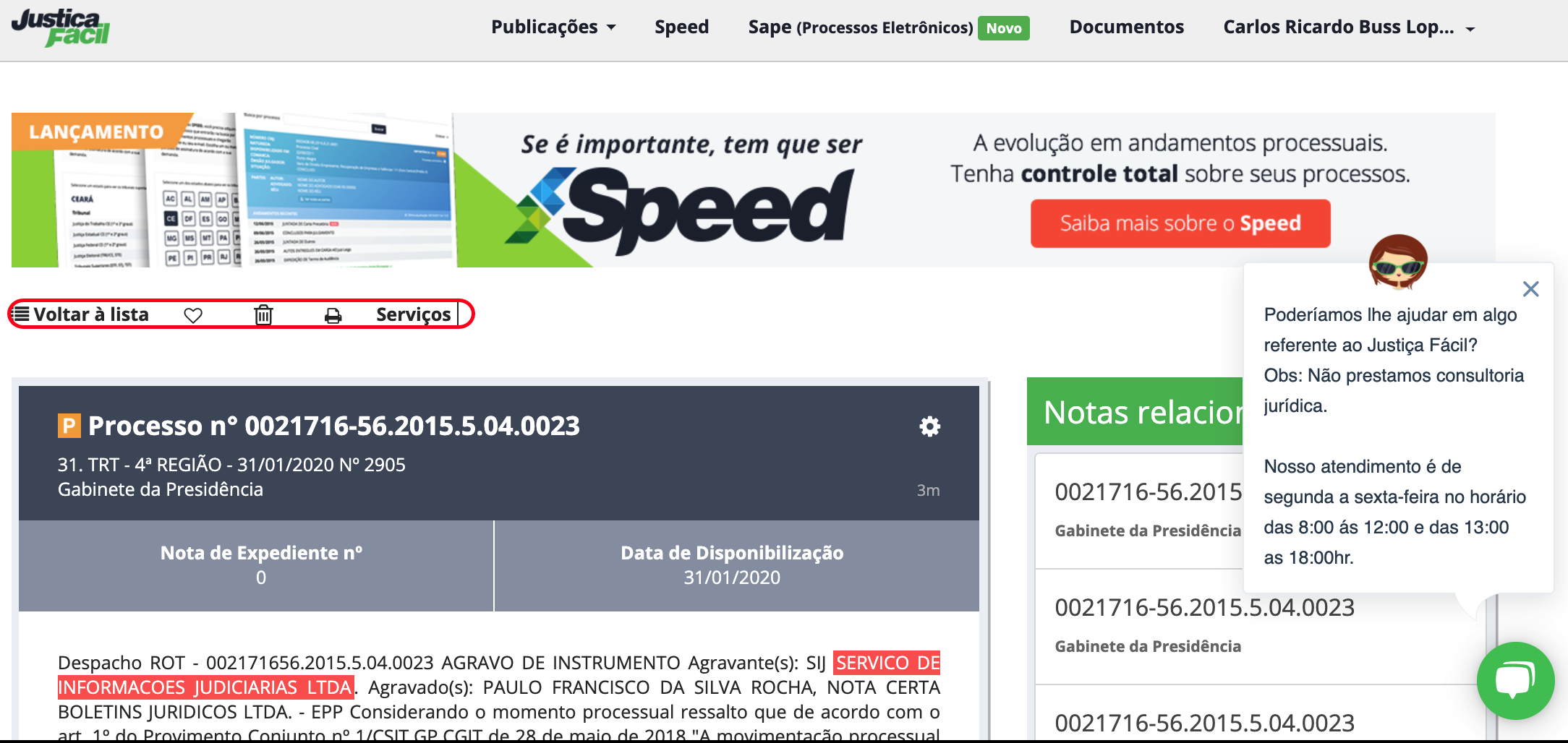
Task: Click the orange P process badge
Action: pos(69,426)
